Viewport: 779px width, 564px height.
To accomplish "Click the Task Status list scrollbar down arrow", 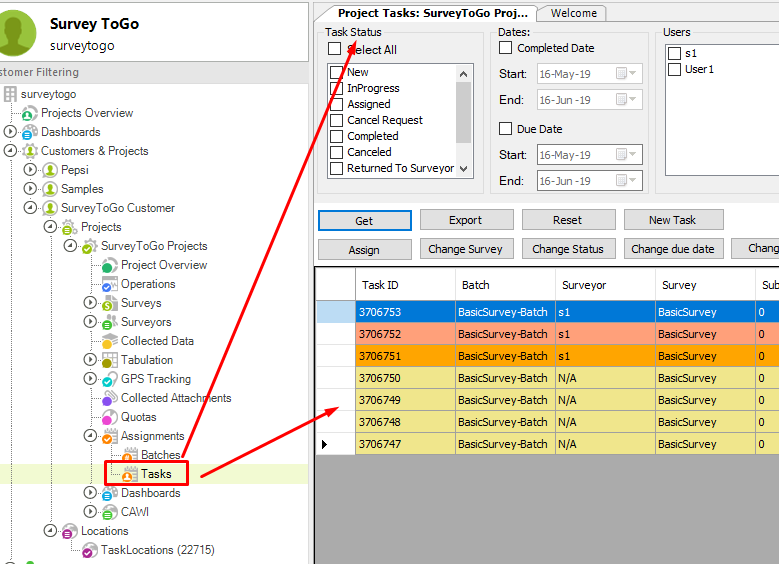I will pos(464,169).
